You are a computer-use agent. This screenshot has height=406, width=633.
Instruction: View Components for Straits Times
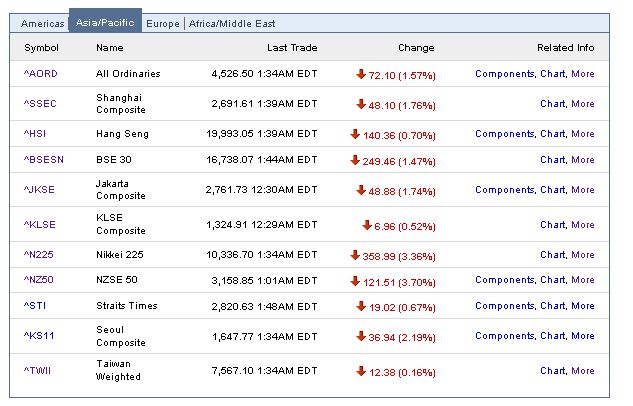pyautogui.click(x=505, y=306)
